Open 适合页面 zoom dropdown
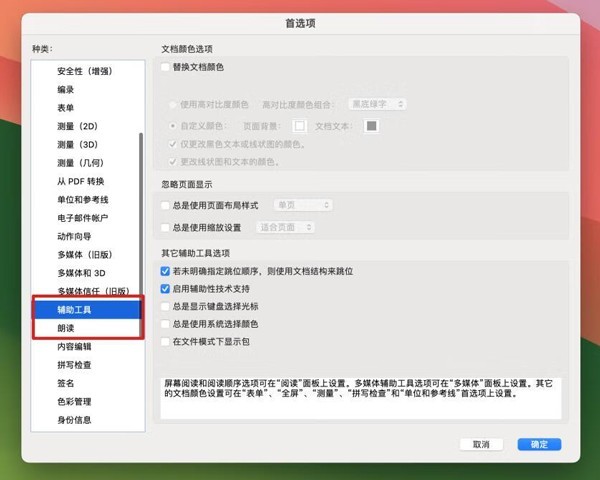This screenshot has width=600, height=480. 285,227
